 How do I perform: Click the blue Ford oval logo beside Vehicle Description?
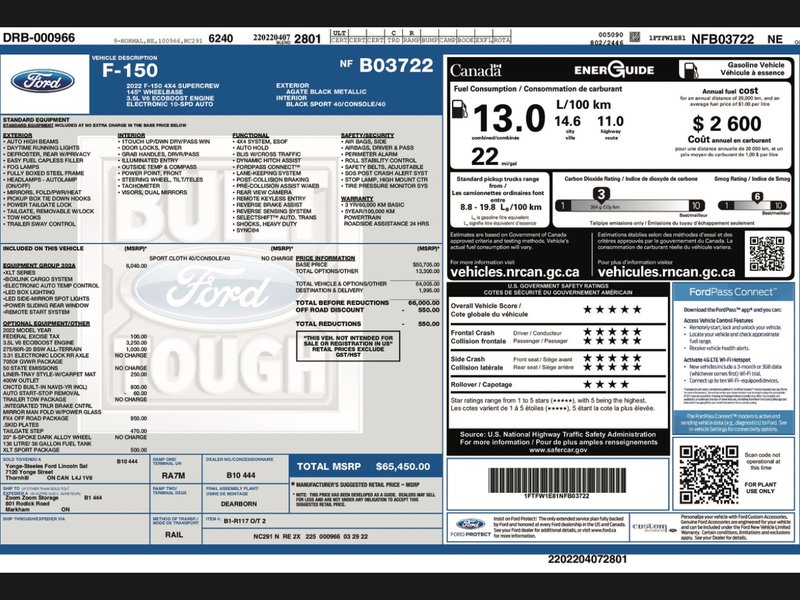pyautogui.click(x=43, y=82)
